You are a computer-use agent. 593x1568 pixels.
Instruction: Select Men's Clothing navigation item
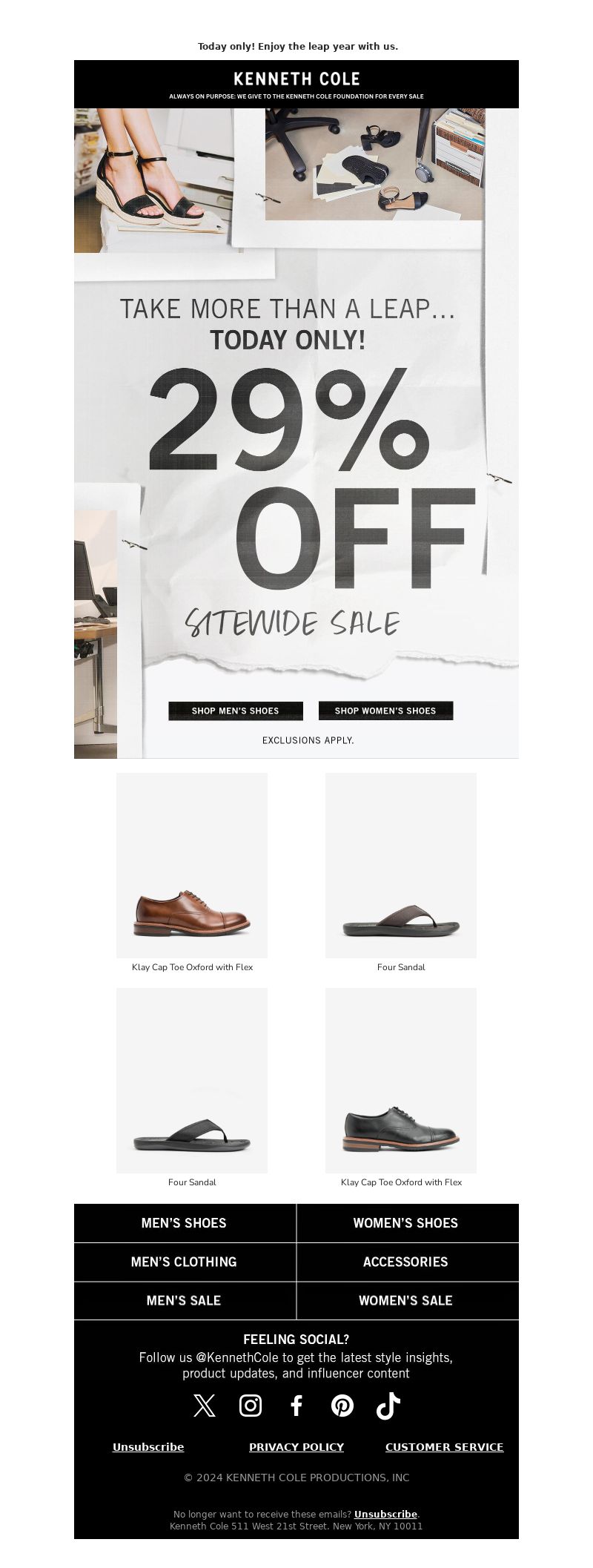tap(185, 1262)
